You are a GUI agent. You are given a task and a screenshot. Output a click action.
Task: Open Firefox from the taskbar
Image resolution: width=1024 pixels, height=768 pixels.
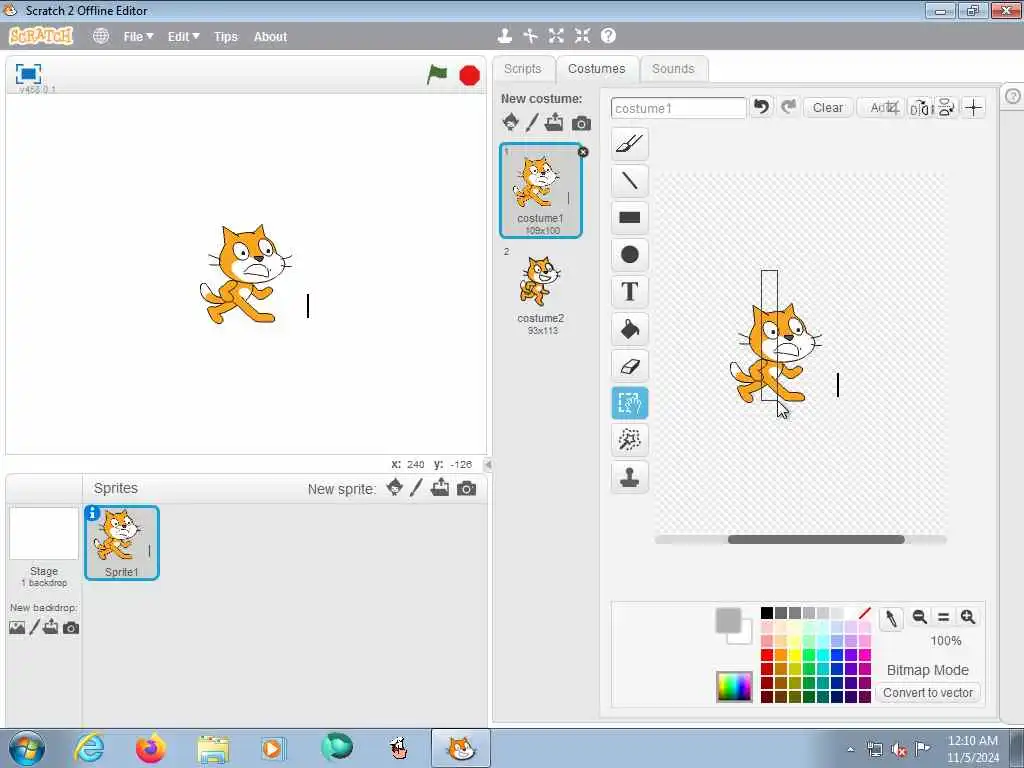[x=150, y=748]
